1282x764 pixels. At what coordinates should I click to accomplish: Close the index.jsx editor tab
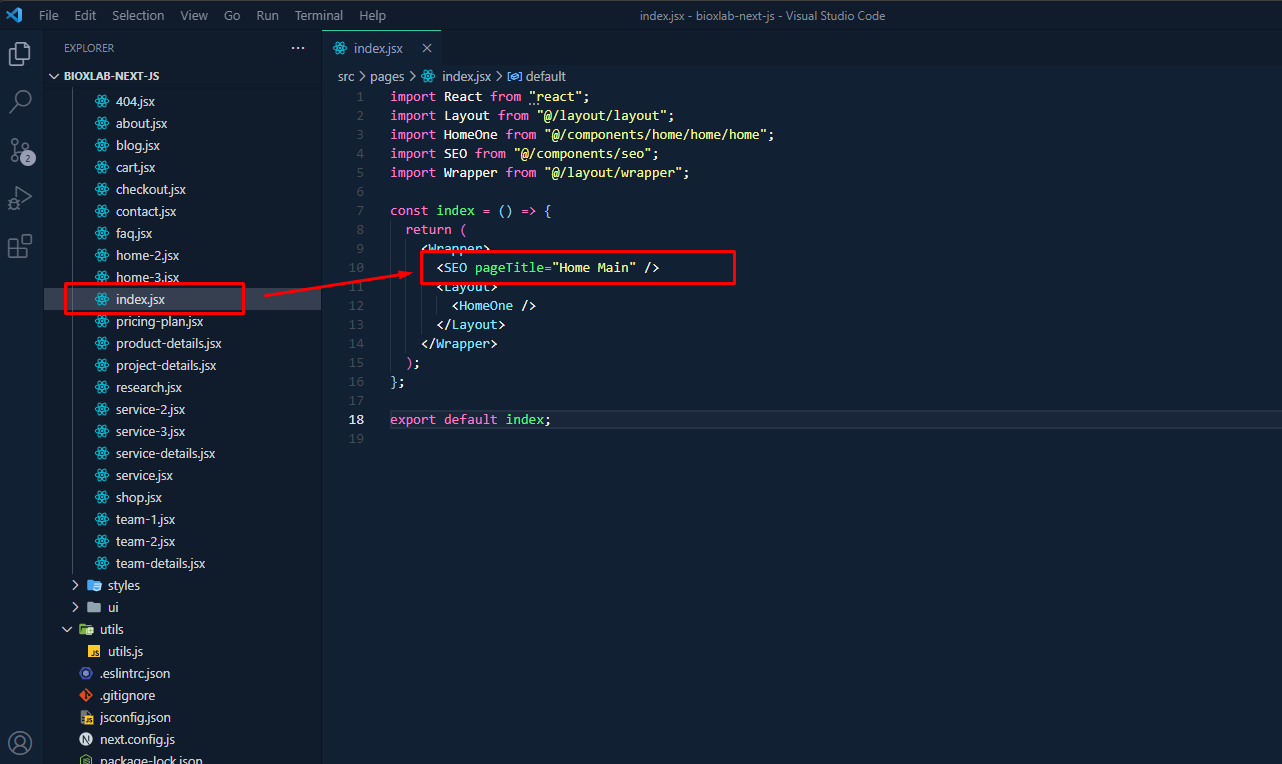[x=427, y=48]
